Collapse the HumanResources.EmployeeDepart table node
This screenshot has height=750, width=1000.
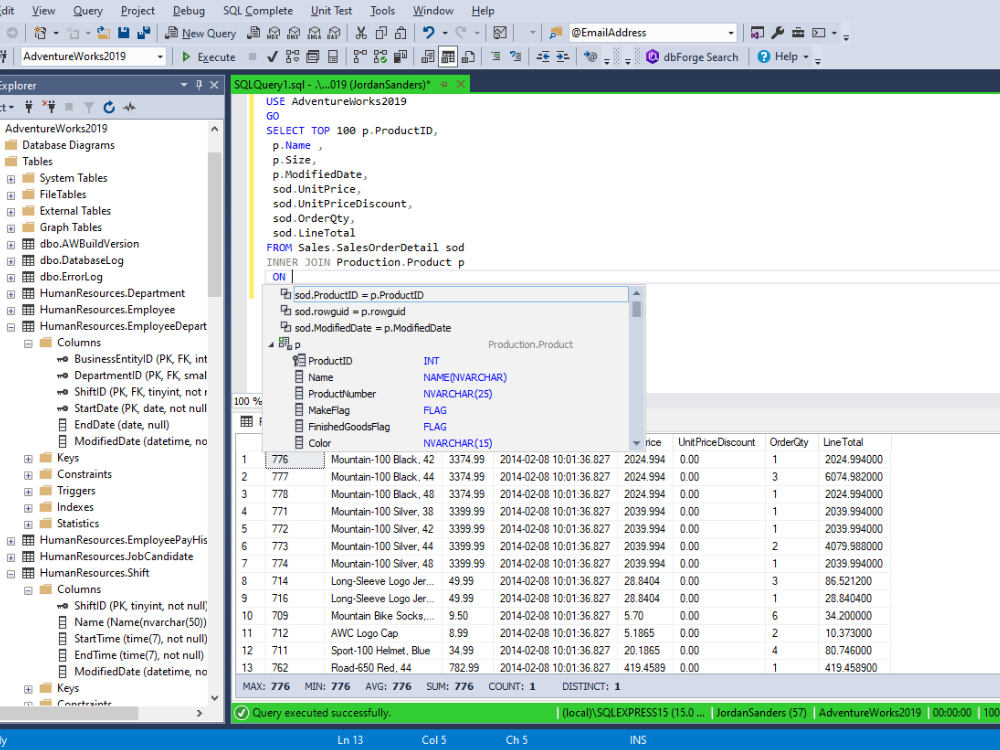[x=11, y=327]
